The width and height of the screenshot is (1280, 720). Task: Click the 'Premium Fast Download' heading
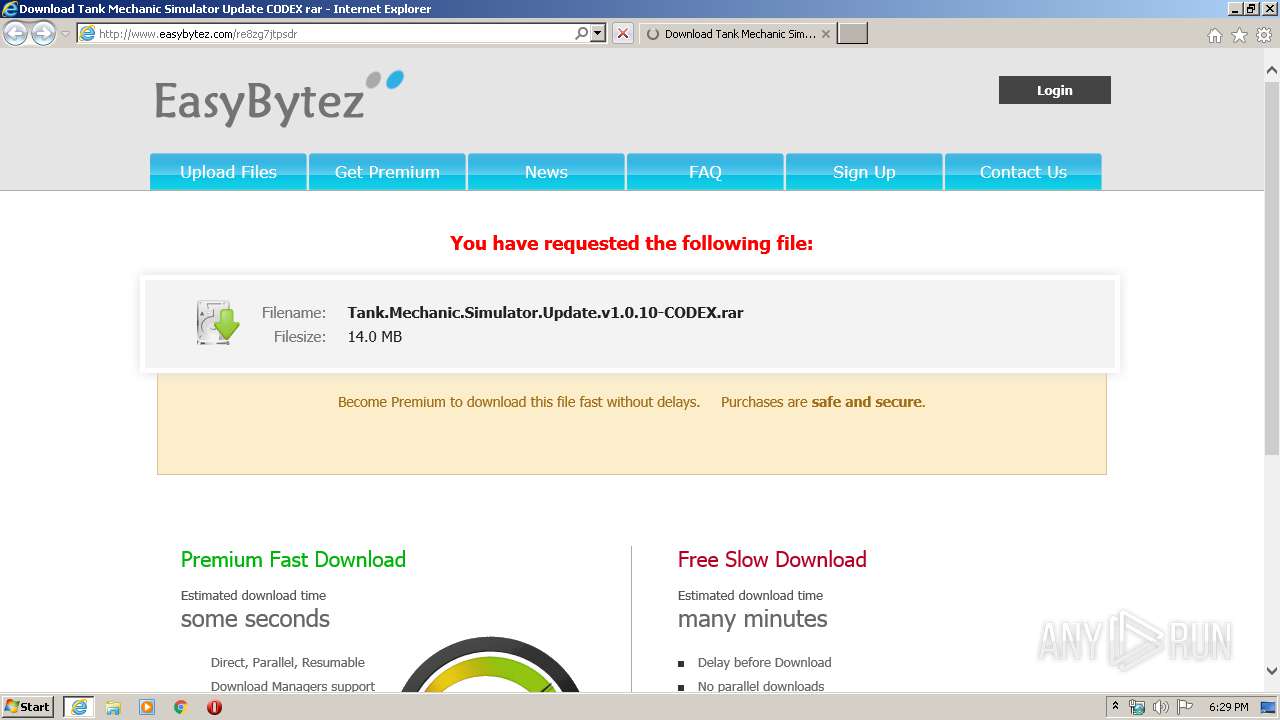(293, 560)
